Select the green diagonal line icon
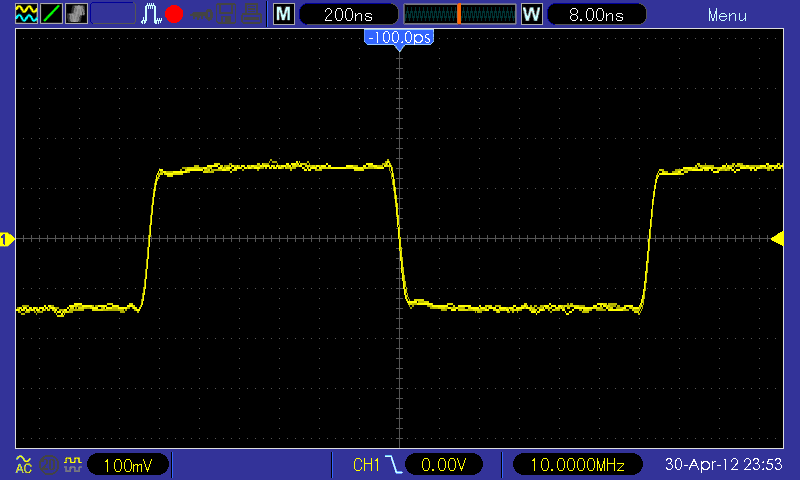This screenshot has width=800, height=480. (x=51, y=14)
